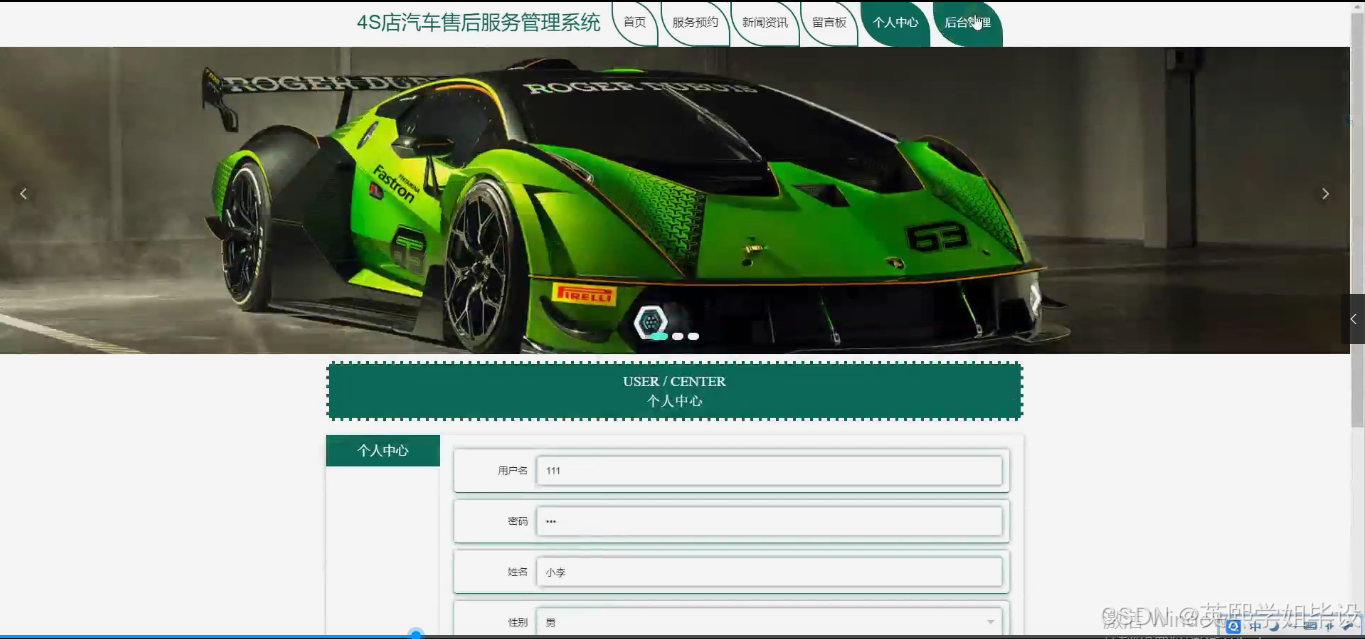Screen dimensions: 1365x639
Task: Click the 4S店汽车售后服务管理系统 site title
Action: click(x=479, y=22)
